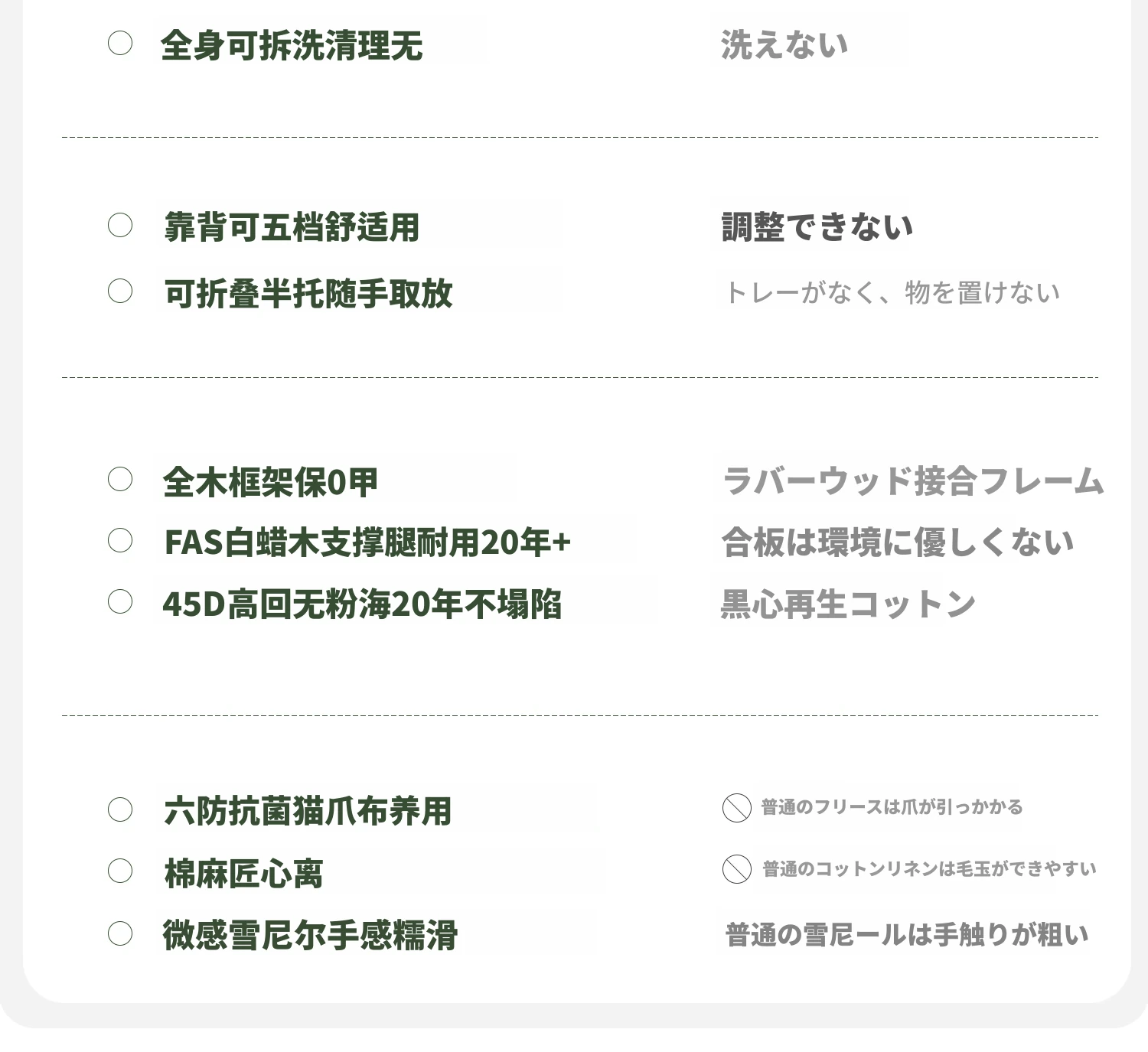
Task: Select the circle beside 全身可拆洗清理无
Action: (119, 43)
